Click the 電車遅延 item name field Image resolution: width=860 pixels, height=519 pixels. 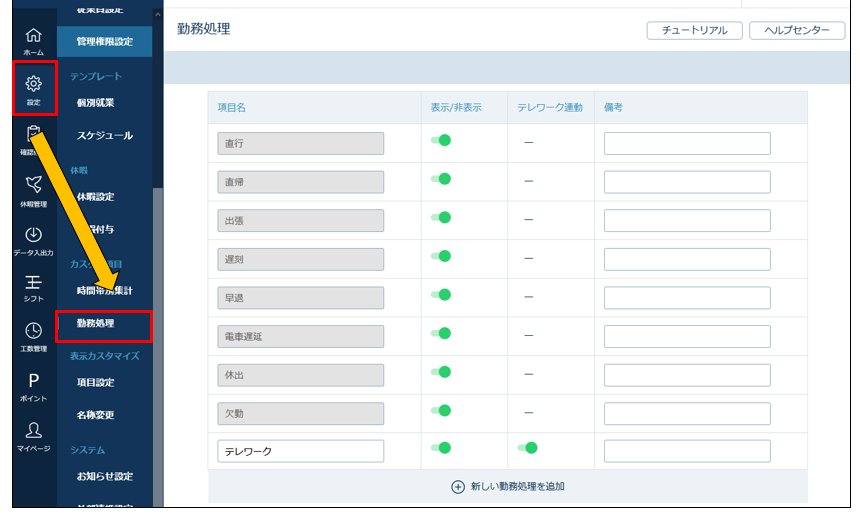pyautogui.click(x=301, y=336)
